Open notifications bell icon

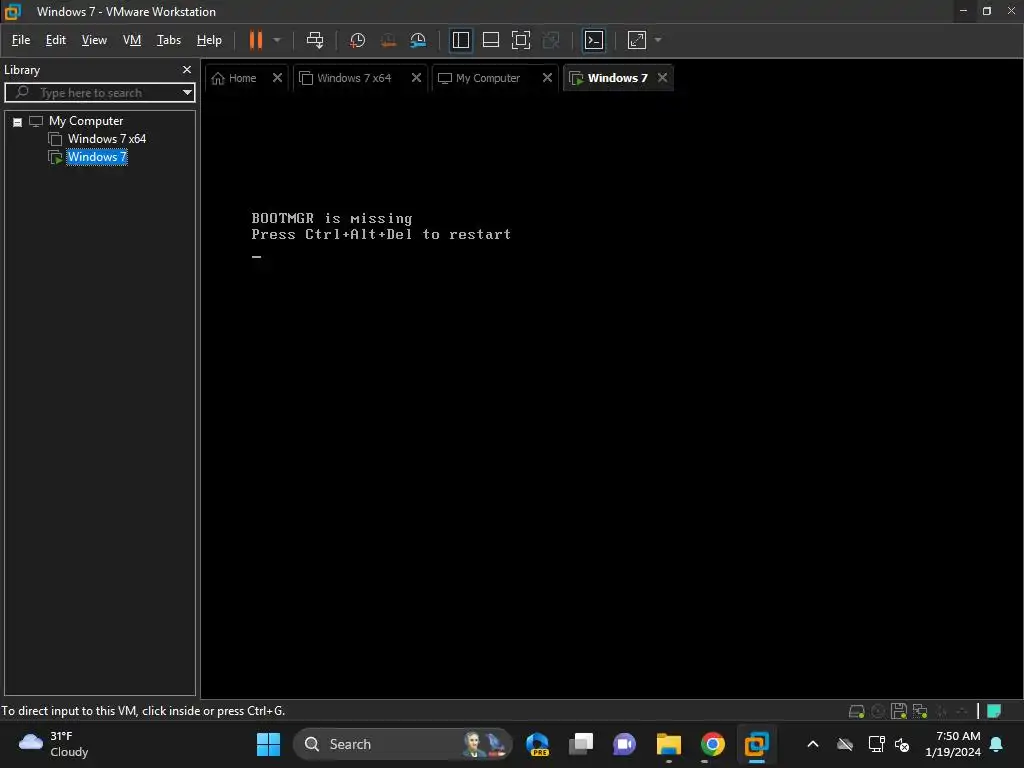(x=997, y=744)
